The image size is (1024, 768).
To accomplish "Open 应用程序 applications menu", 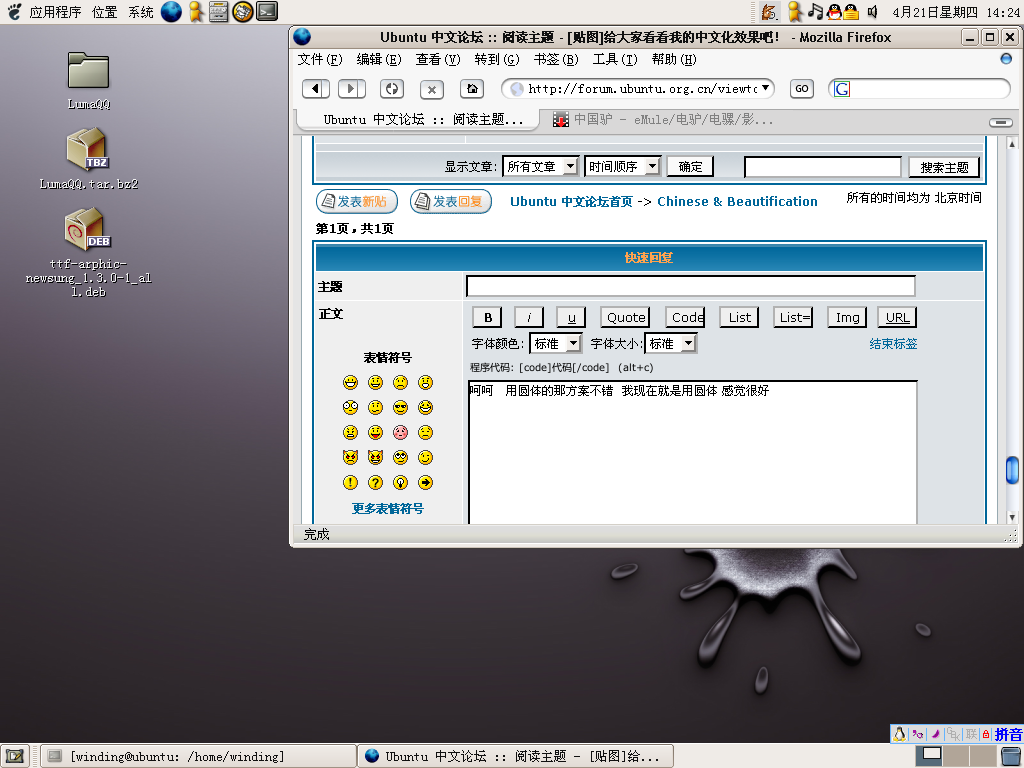I will tap(55, 12).
